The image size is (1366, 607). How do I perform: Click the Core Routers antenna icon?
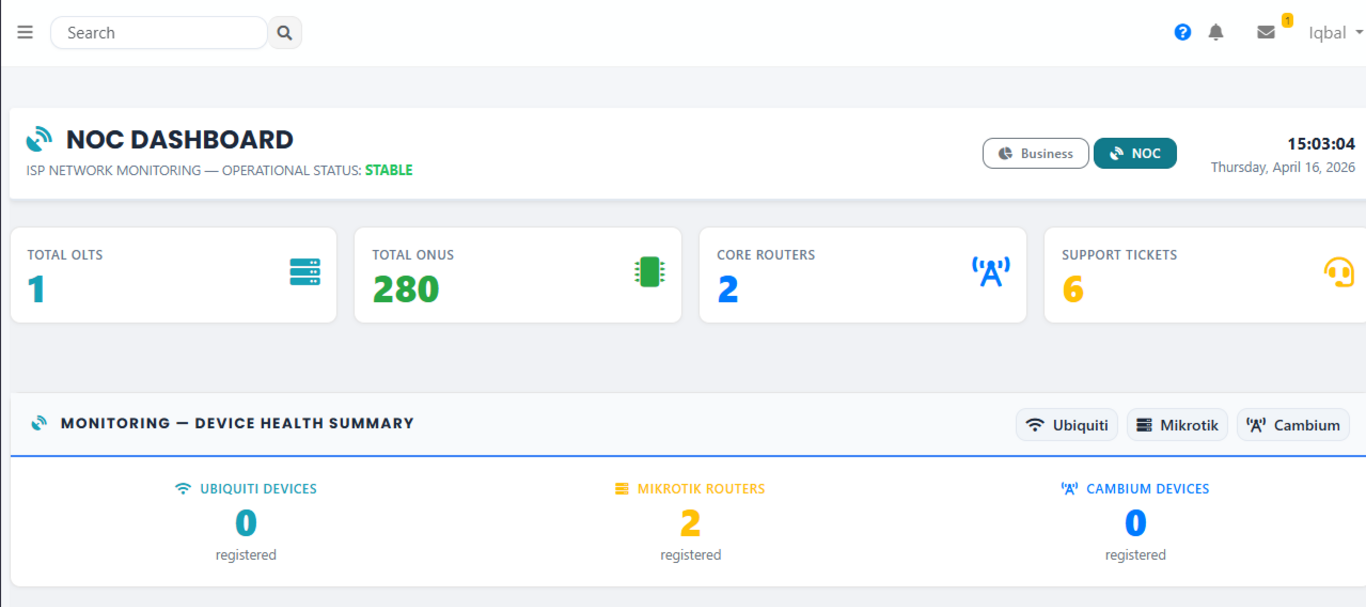(991, 271)
